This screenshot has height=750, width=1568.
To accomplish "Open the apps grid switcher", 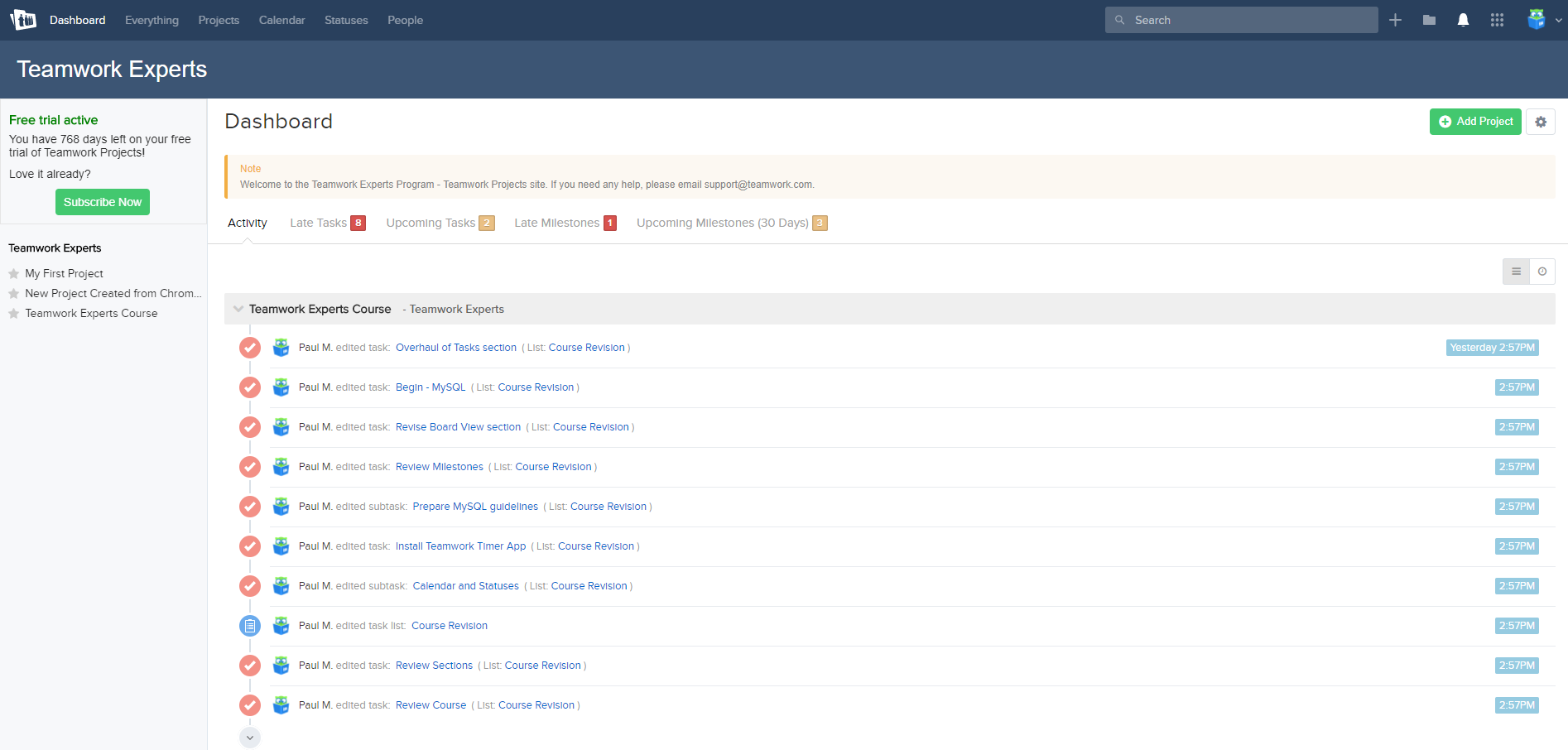I will pyautogui.click(x=1497, y=20).
